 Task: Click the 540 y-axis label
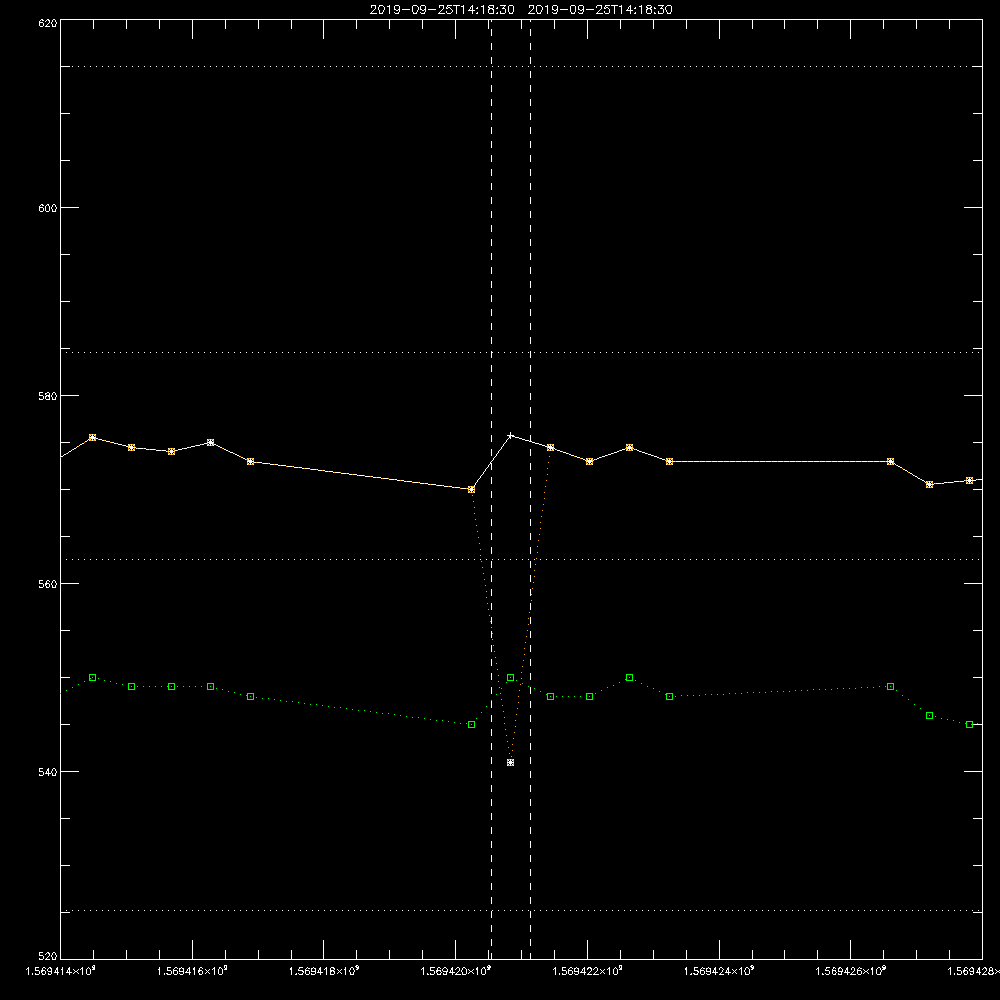tap(48, 772)
